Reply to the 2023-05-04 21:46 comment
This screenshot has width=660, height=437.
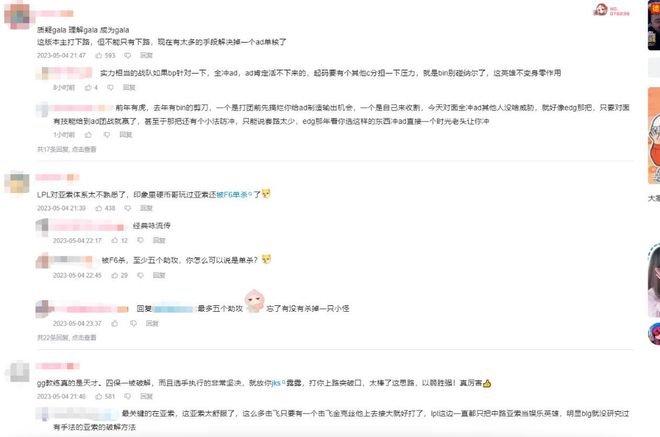click(x=146, y=397)
